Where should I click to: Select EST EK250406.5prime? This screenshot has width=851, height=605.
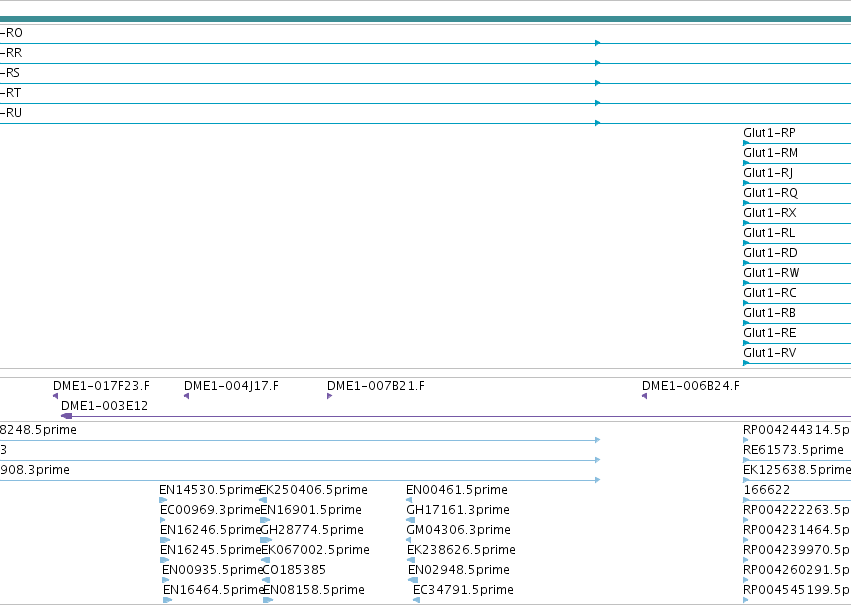coord(314,490)
